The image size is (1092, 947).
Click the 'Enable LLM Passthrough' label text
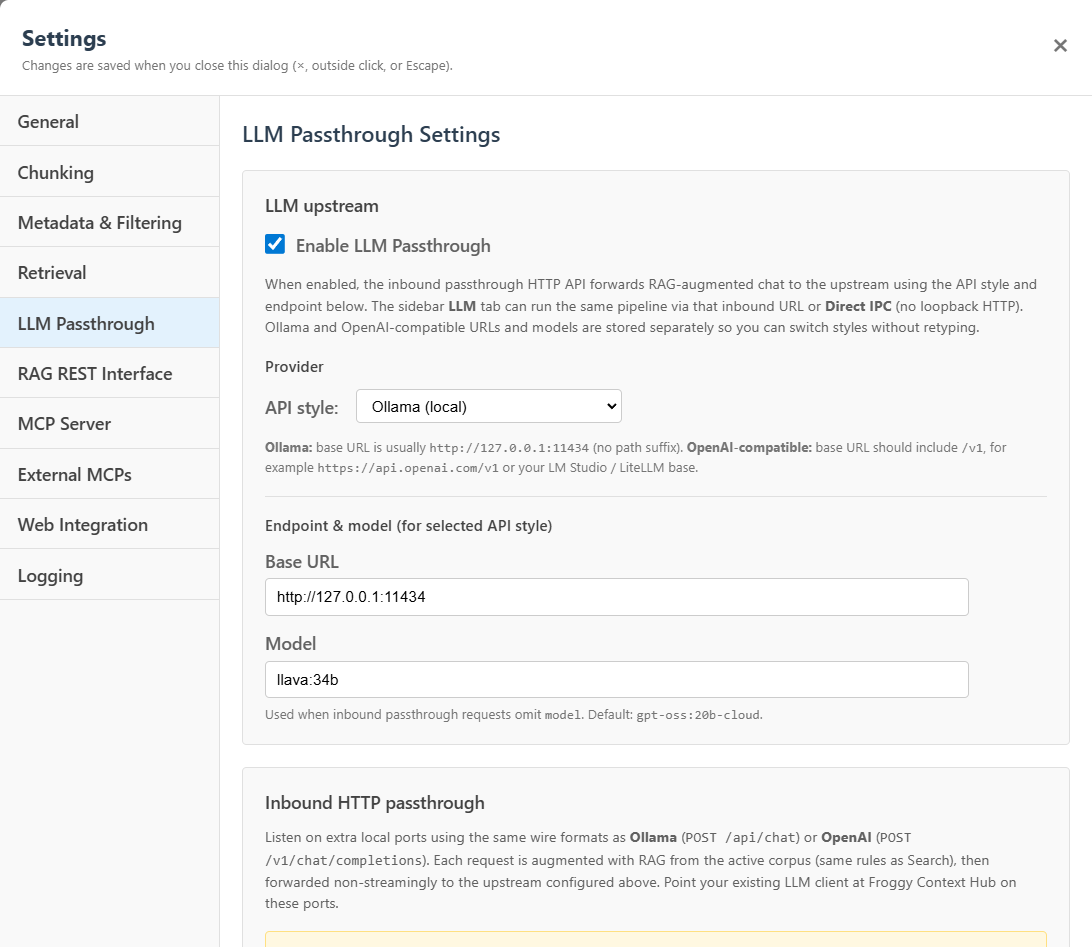tap(393, 246)
